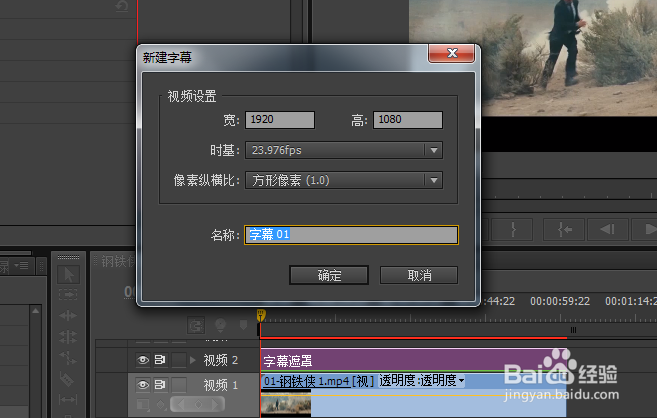The width and height of the screenshot is (657, 418).
Task: Click Show Keyframes icon on 视频 1
Action: point(160,405)
